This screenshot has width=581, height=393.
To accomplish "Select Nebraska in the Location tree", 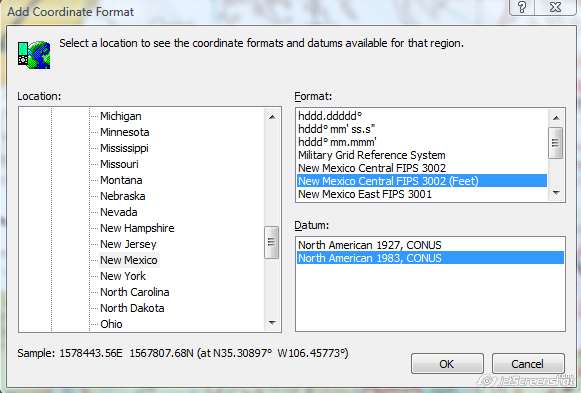I will (x=122, y=196).
